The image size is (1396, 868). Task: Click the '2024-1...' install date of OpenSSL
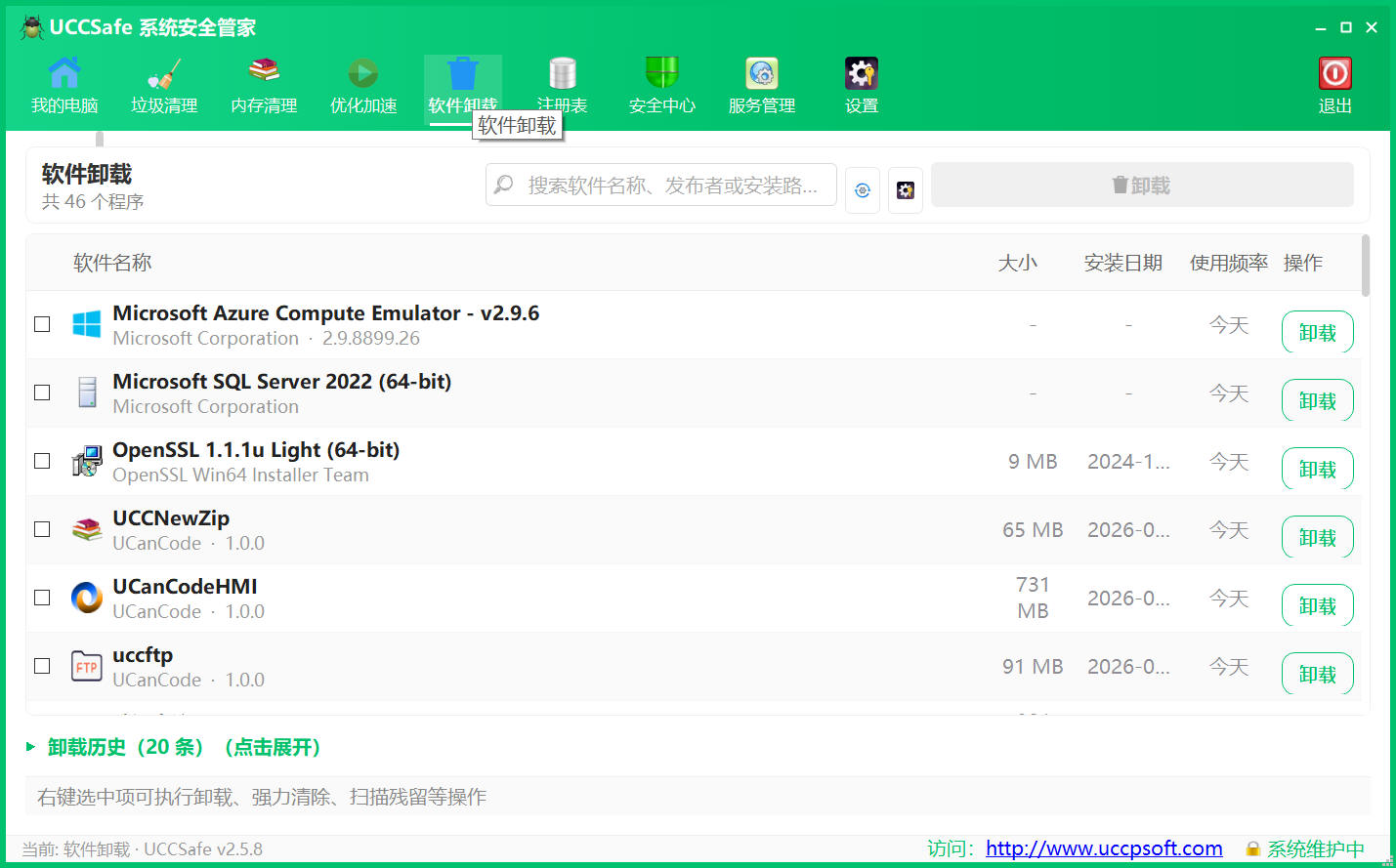point(1129,462)
